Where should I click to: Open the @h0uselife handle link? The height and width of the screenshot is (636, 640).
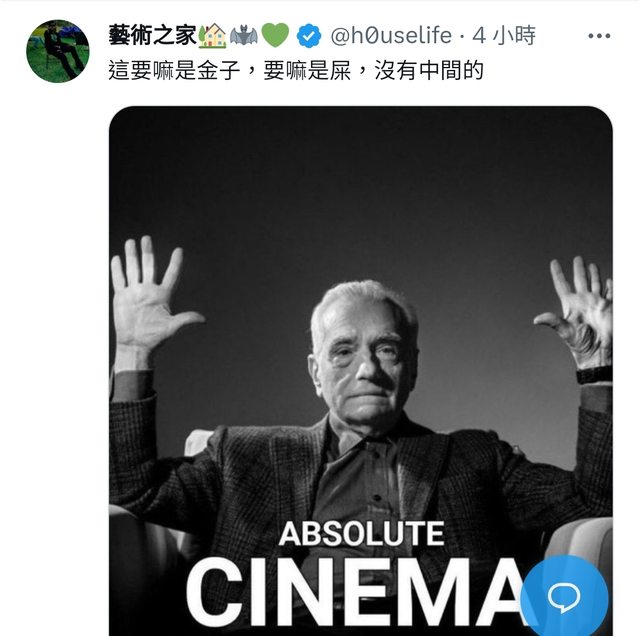point(391,36)
